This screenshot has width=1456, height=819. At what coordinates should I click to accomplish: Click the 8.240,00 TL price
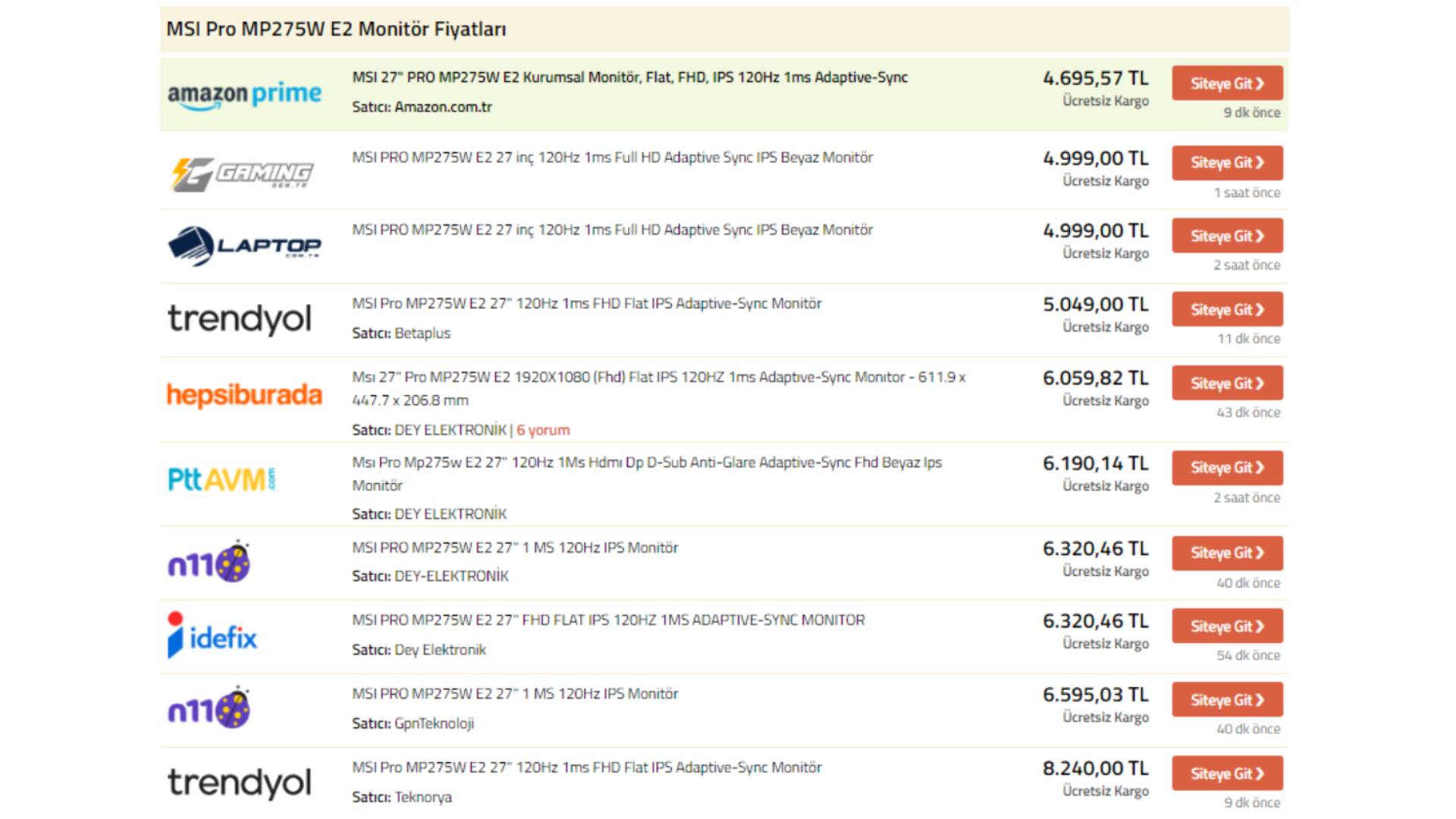(1095, 768)
